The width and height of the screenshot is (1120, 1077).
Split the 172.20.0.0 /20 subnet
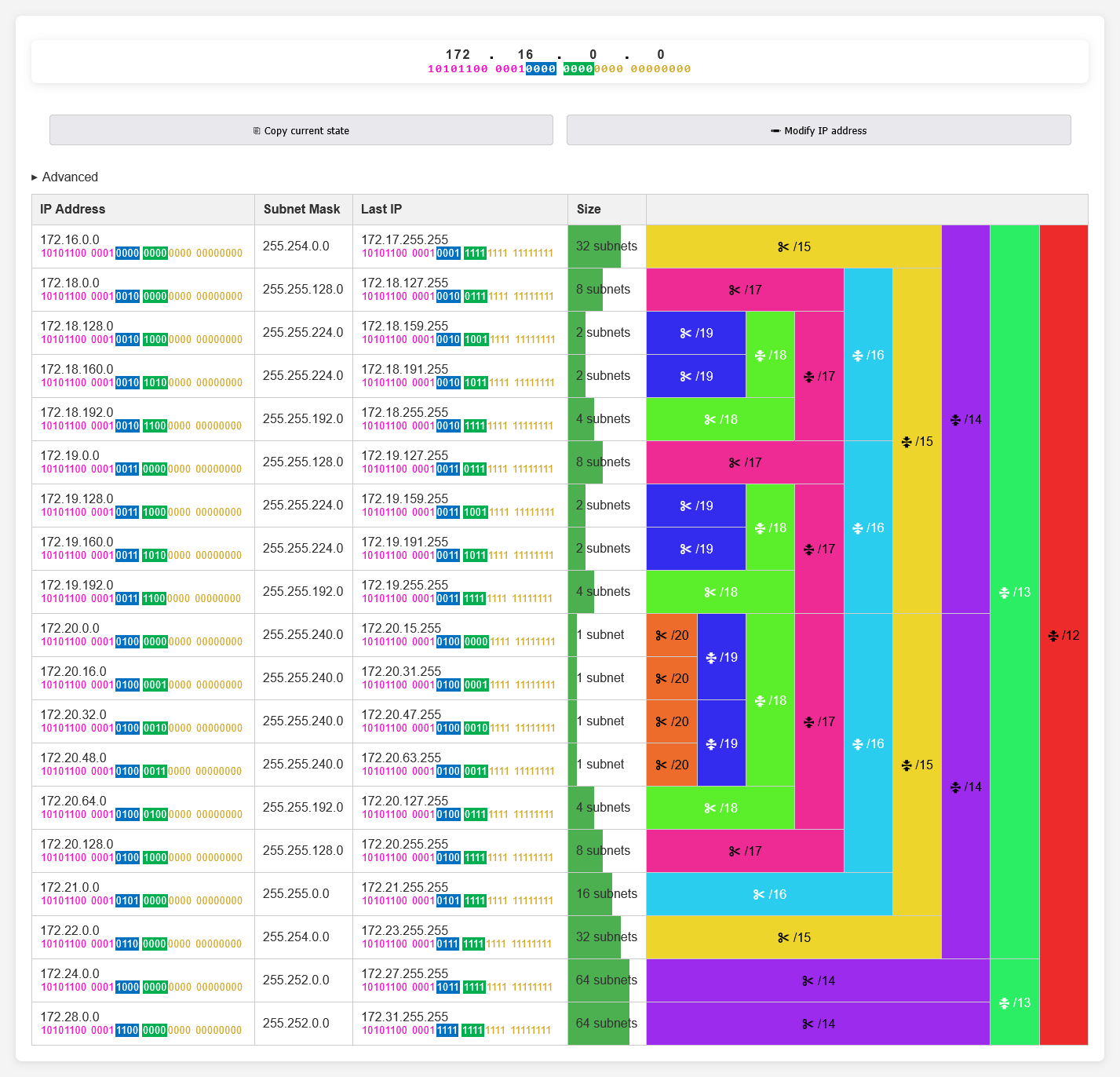tap(672, 635)
